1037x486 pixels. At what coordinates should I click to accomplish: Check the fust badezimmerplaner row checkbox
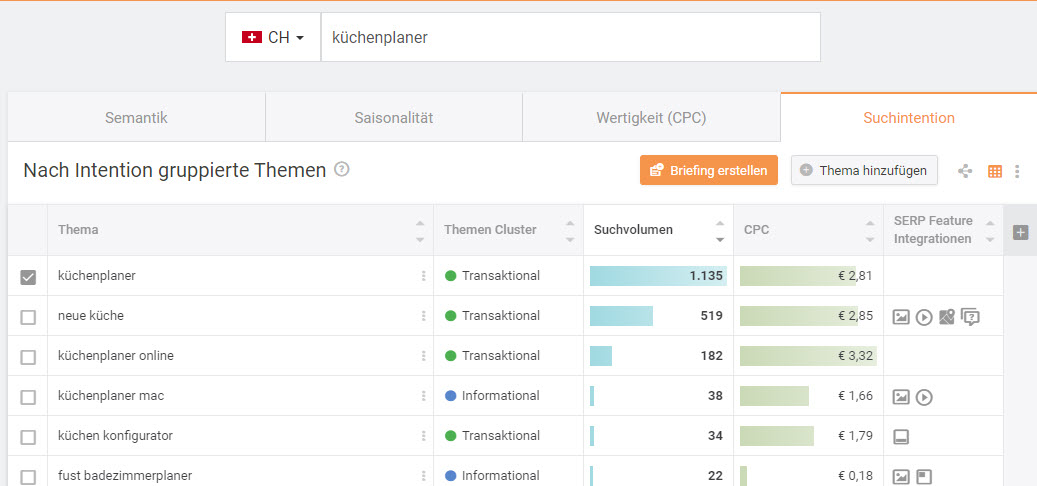click(28, 477)
